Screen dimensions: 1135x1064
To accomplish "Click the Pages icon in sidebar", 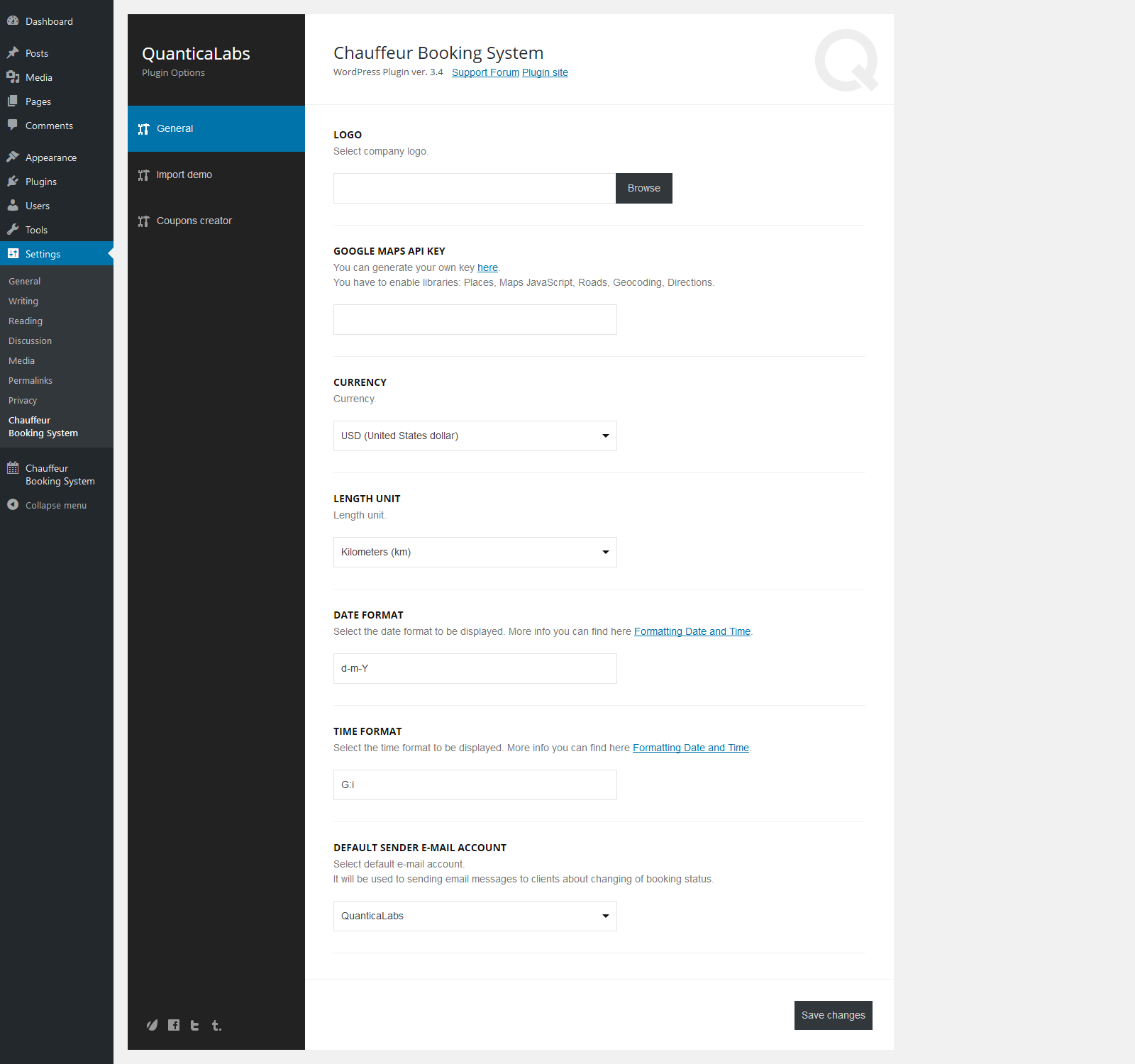I will point(13,101).
